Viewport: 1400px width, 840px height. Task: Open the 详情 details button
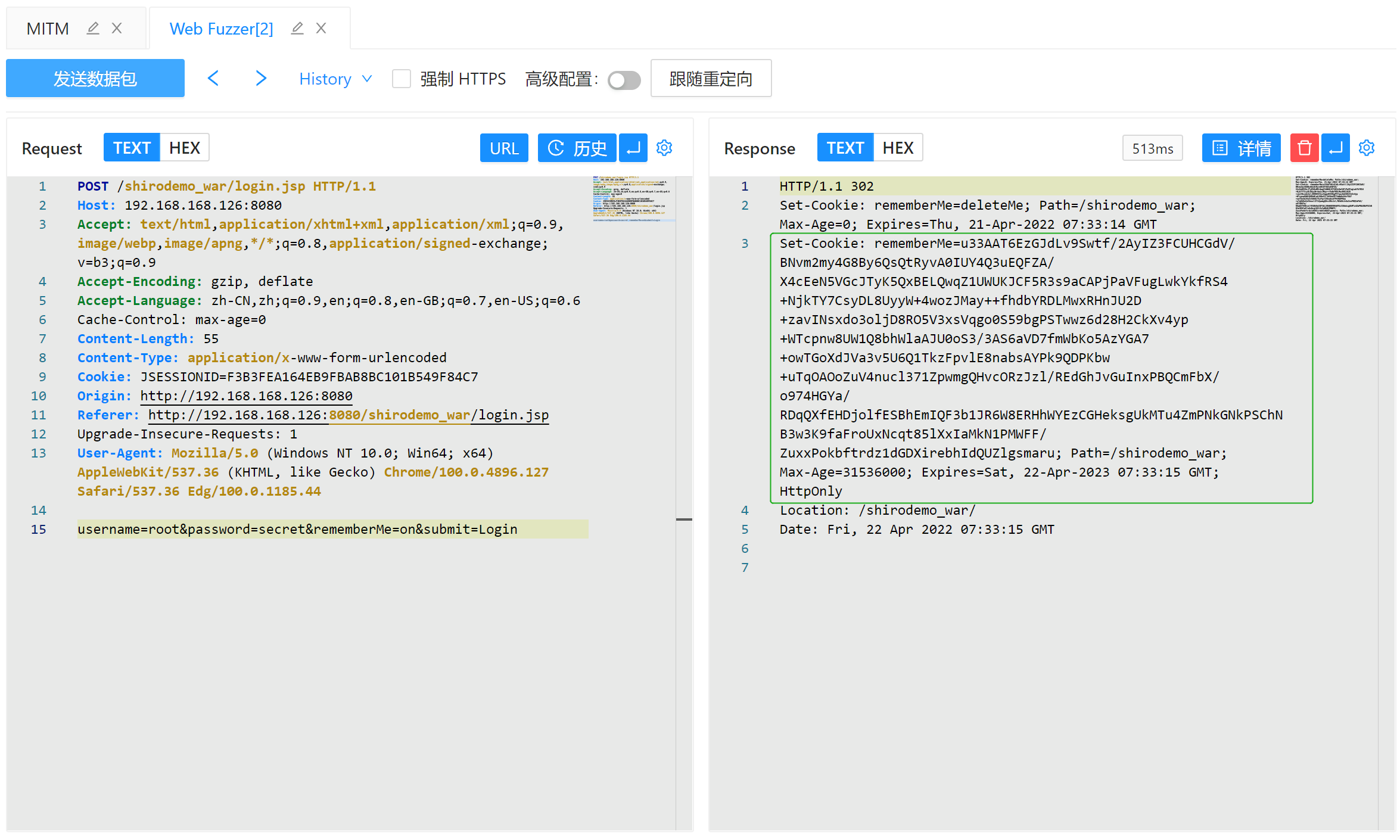[x=1242, y=148]
